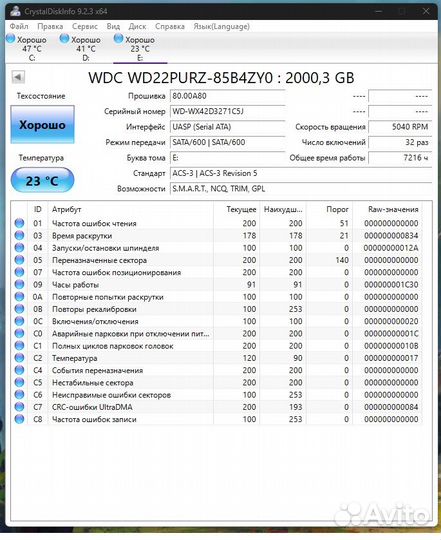Click the status icon for attribute C1

(x=19, y=346)
